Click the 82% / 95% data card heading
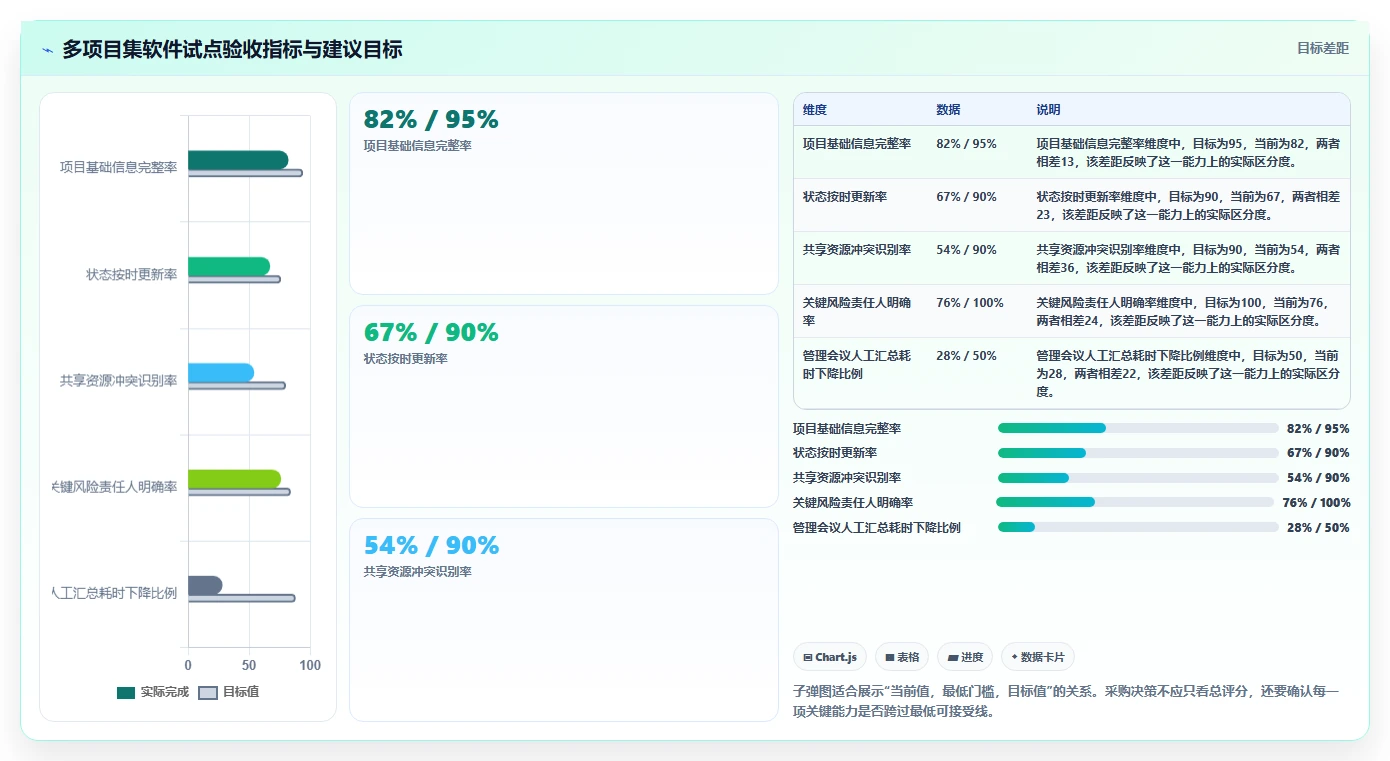 [431, 119]
